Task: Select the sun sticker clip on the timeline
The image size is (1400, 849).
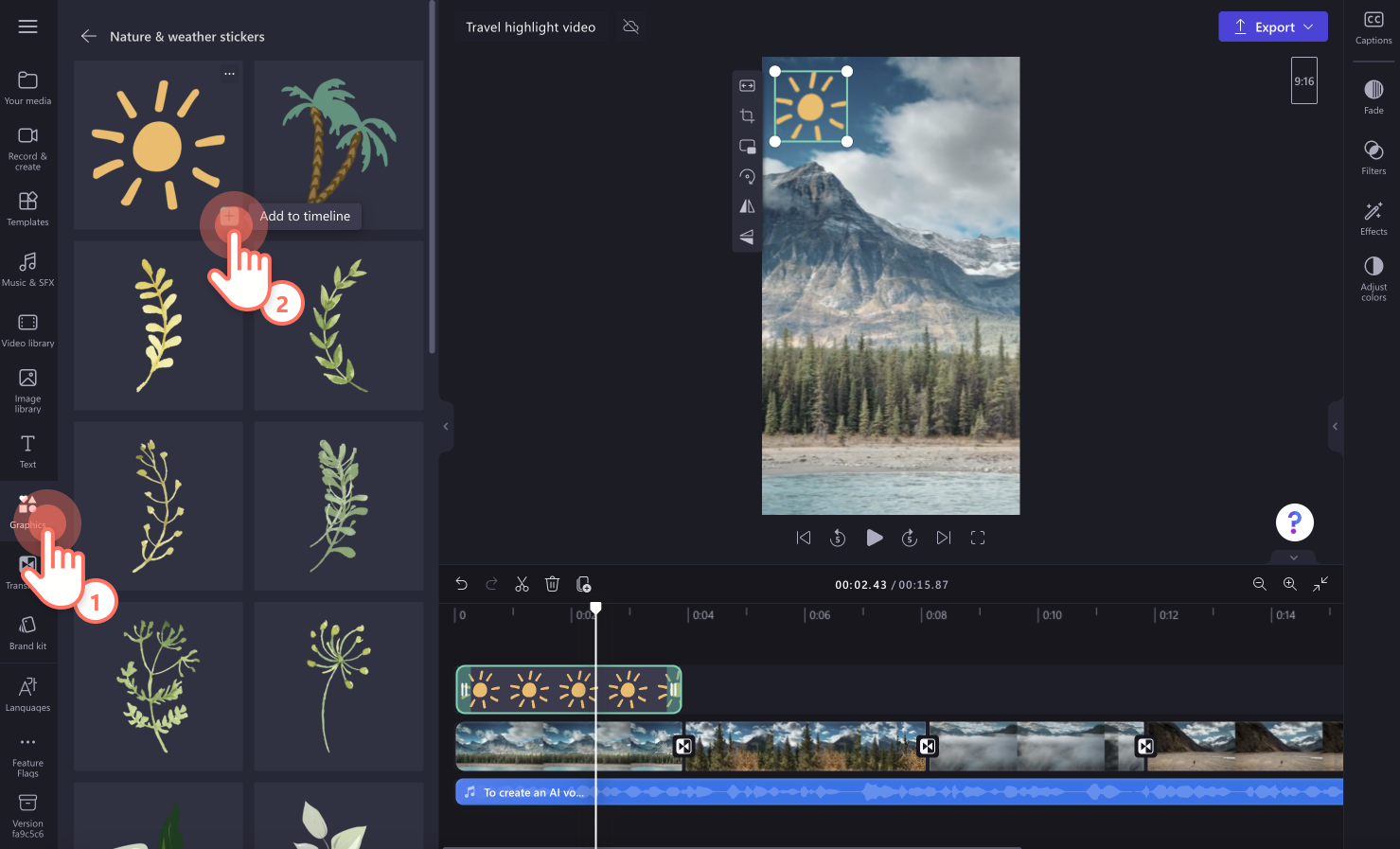Action: pos(569,690)
